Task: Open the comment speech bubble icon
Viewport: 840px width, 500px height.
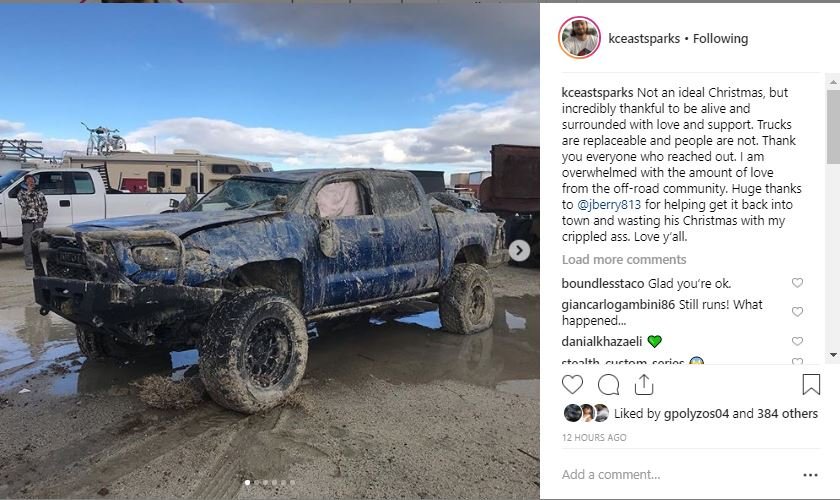Action: tap(609, 385)
